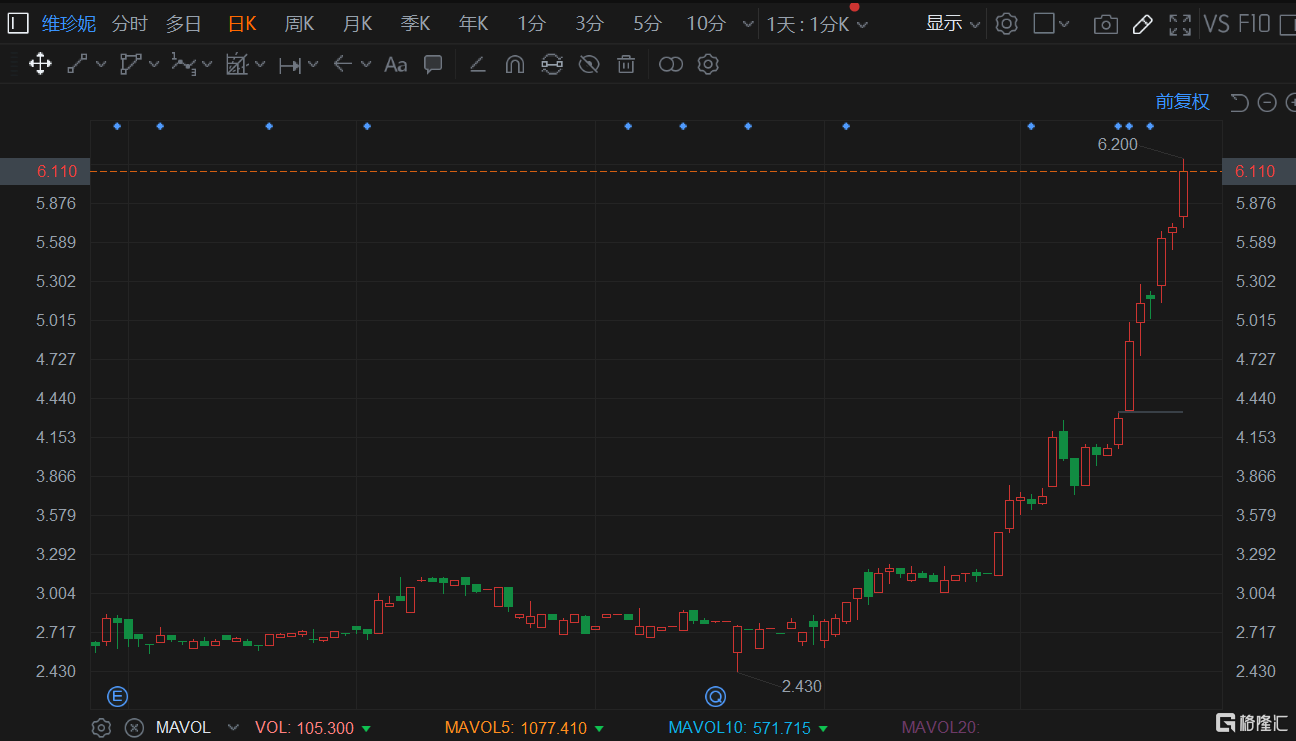
Task: Click the VS compare button
Action: [x=1217, y=24]
